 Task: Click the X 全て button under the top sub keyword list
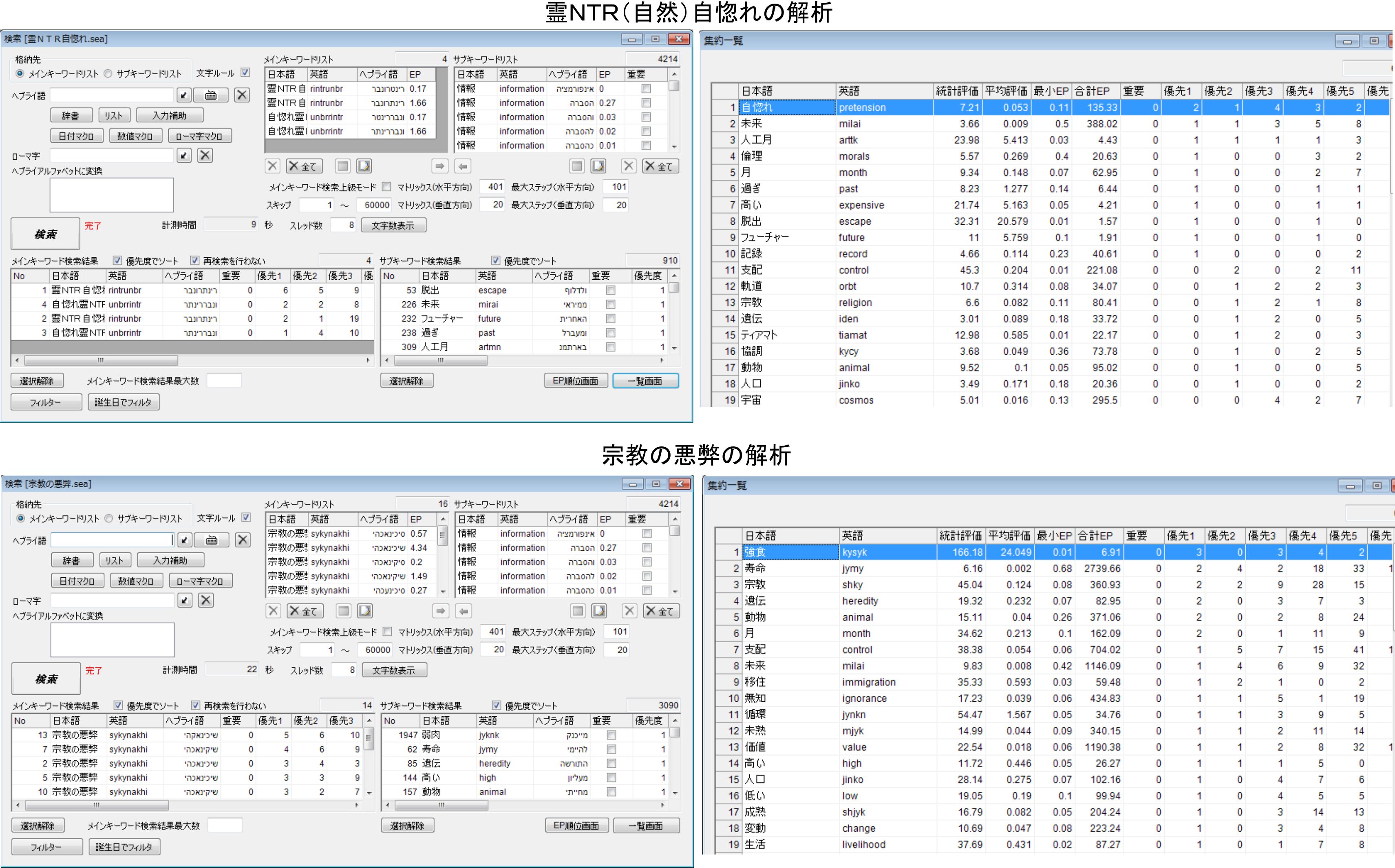tap(660, 166)
